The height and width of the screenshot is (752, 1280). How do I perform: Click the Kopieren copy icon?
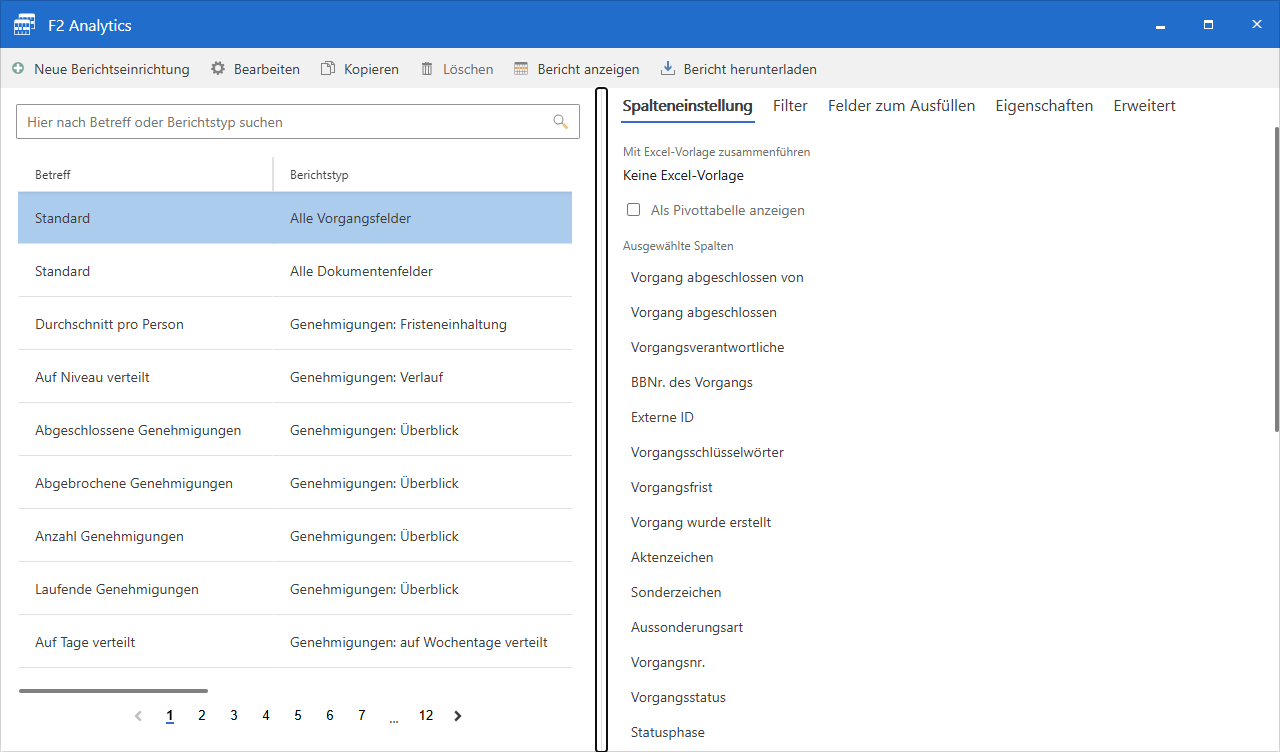tap(328, 69)
